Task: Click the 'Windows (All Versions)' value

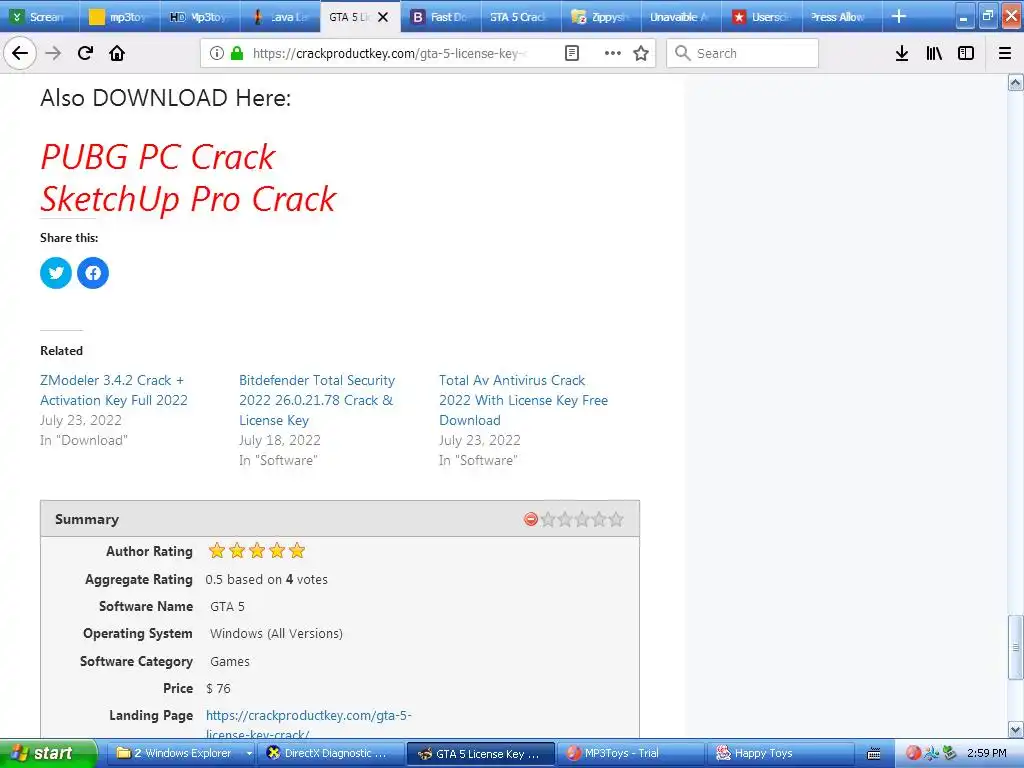Action: tap(276, 633)
